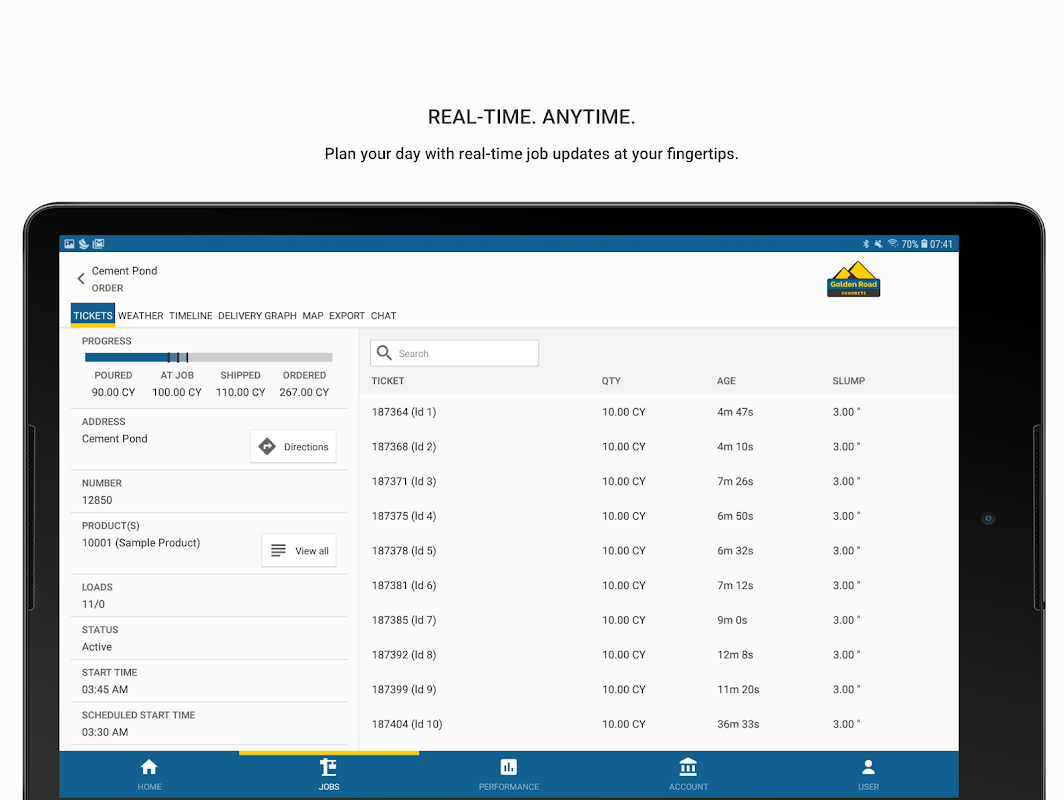Click View all products button
1064x800 pixels.
click(x=299, y=550)
